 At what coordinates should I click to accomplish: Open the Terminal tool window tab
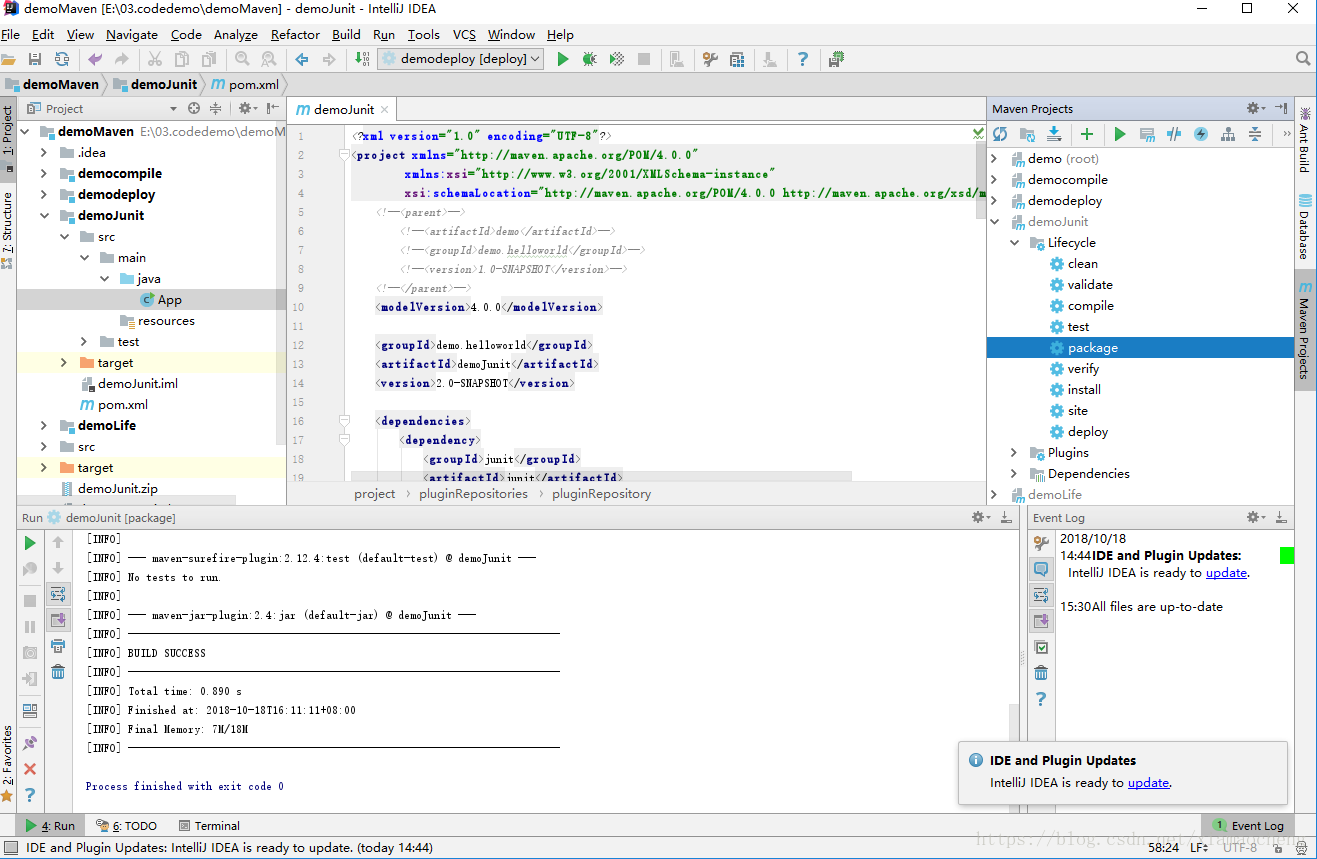point(210,826)
